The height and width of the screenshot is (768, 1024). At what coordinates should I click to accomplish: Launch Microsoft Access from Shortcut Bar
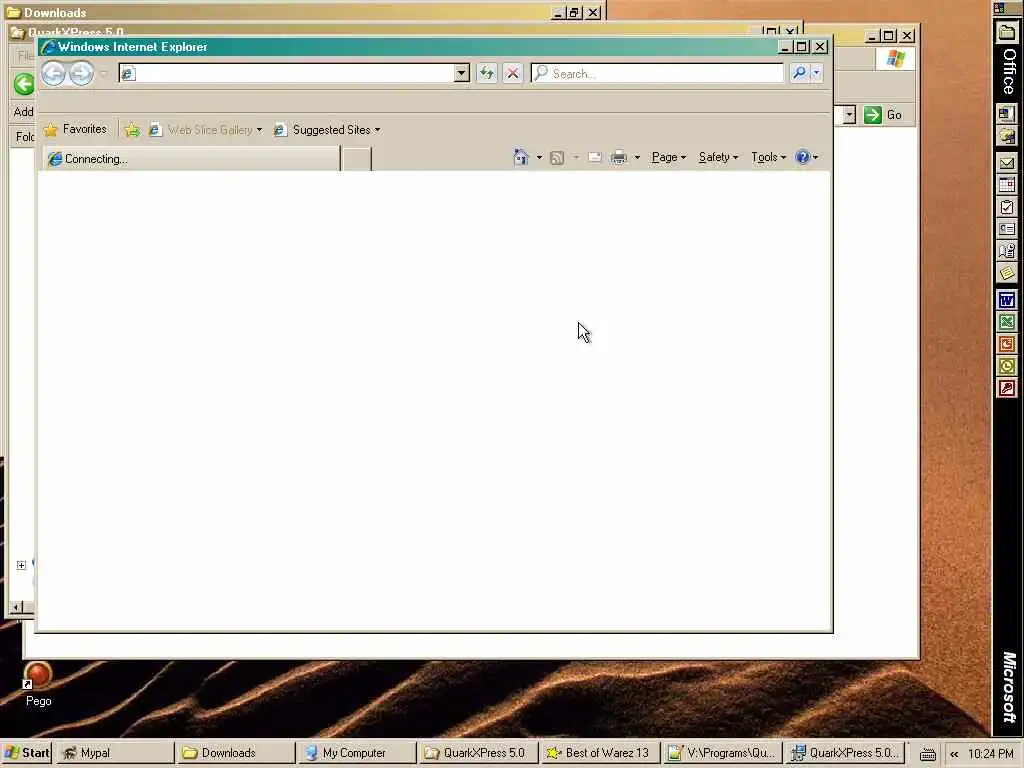(1006, 389)
